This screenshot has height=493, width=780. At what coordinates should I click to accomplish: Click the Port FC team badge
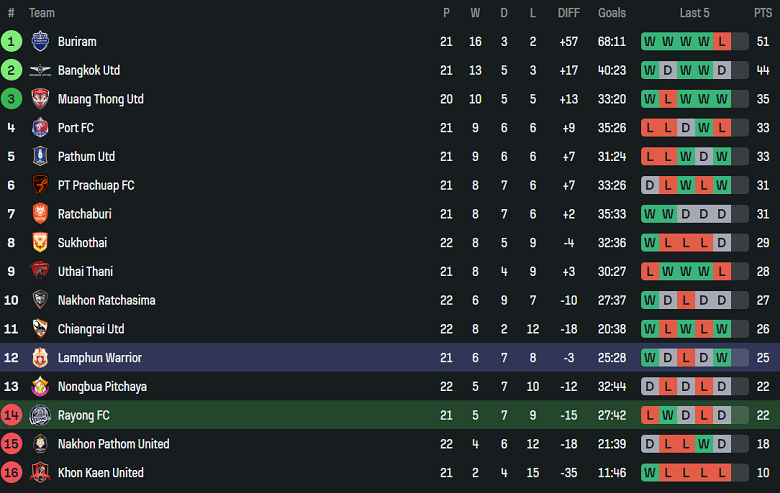click(x=40, y=128)
